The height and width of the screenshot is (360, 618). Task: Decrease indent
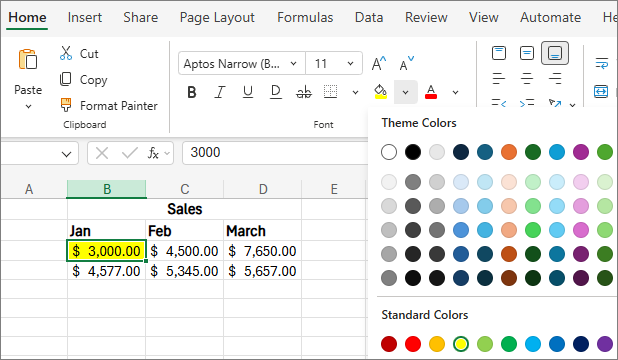(x=499, y=103)
